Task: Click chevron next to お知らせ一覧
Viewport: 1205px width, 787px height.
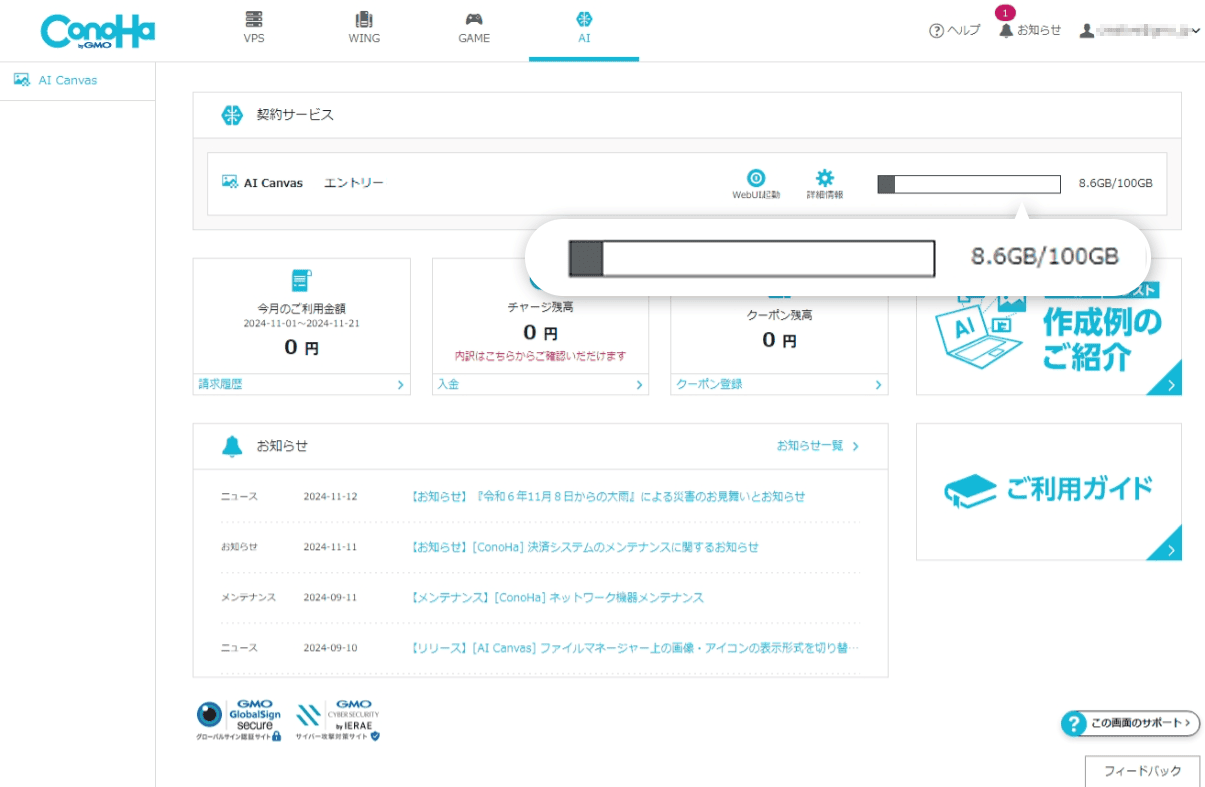Action: tap(855, 446)
